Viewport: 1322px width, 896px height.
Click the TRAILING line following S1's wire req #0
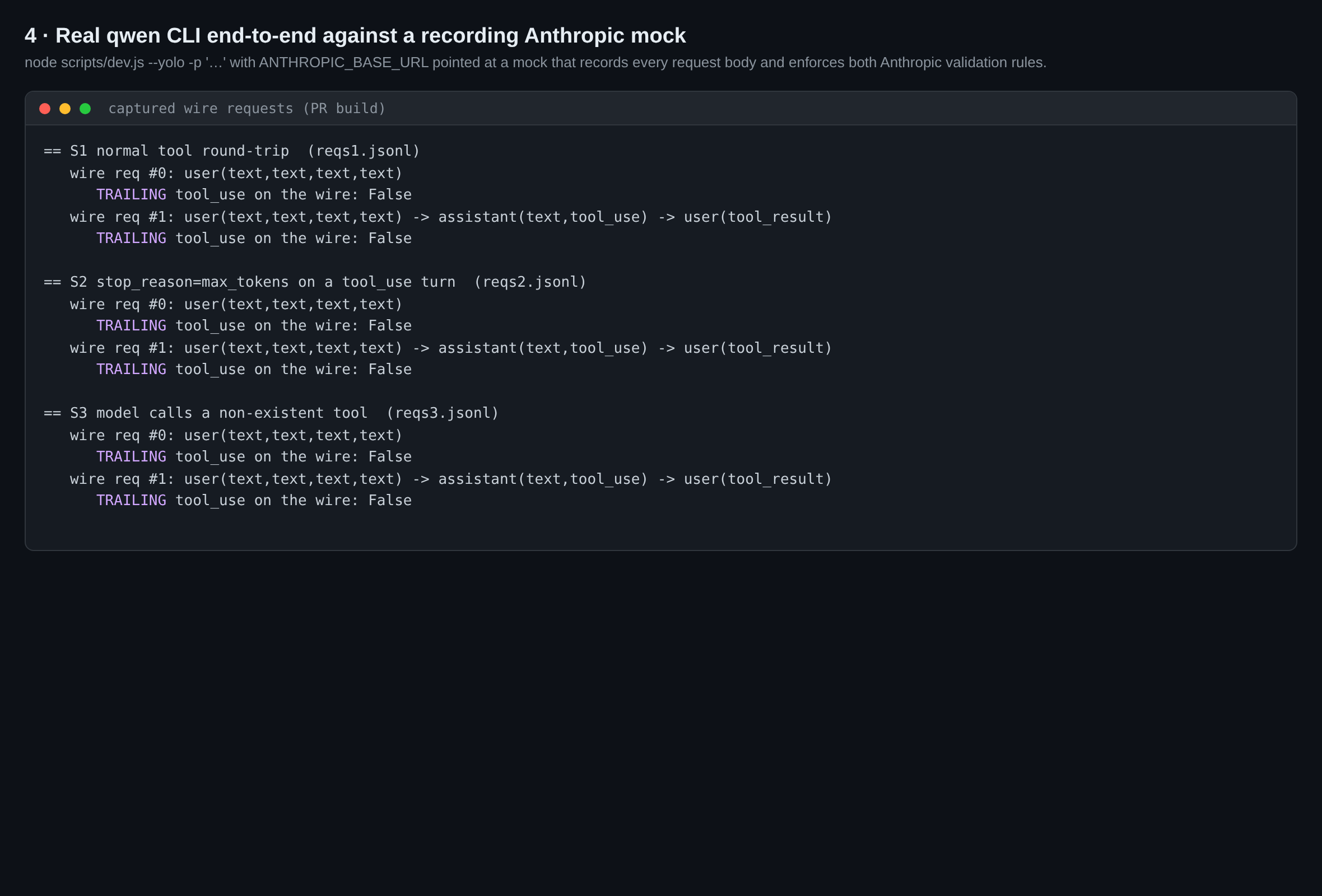(254, 195)
